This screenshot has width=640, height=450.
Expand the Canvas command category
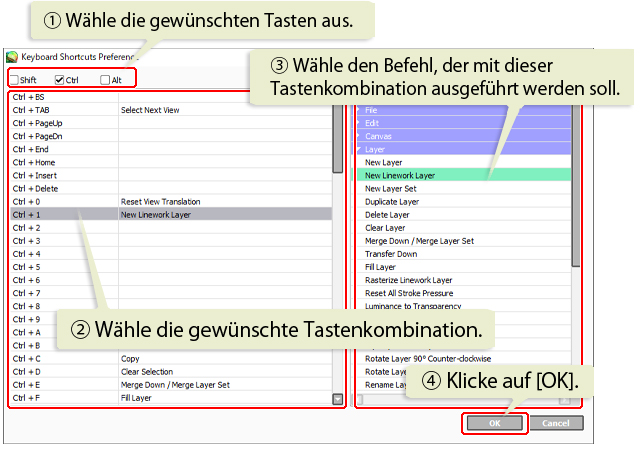[360, 136]
